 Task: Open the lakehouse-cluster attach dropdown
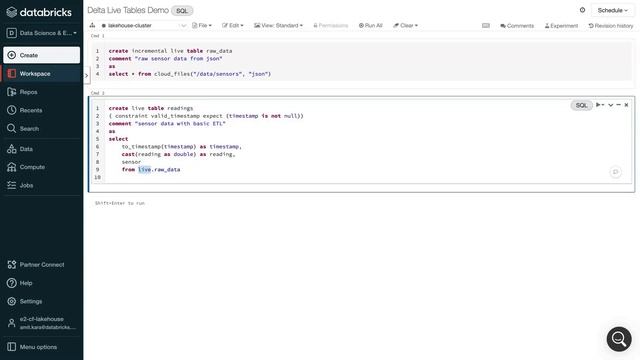(144, 25)
